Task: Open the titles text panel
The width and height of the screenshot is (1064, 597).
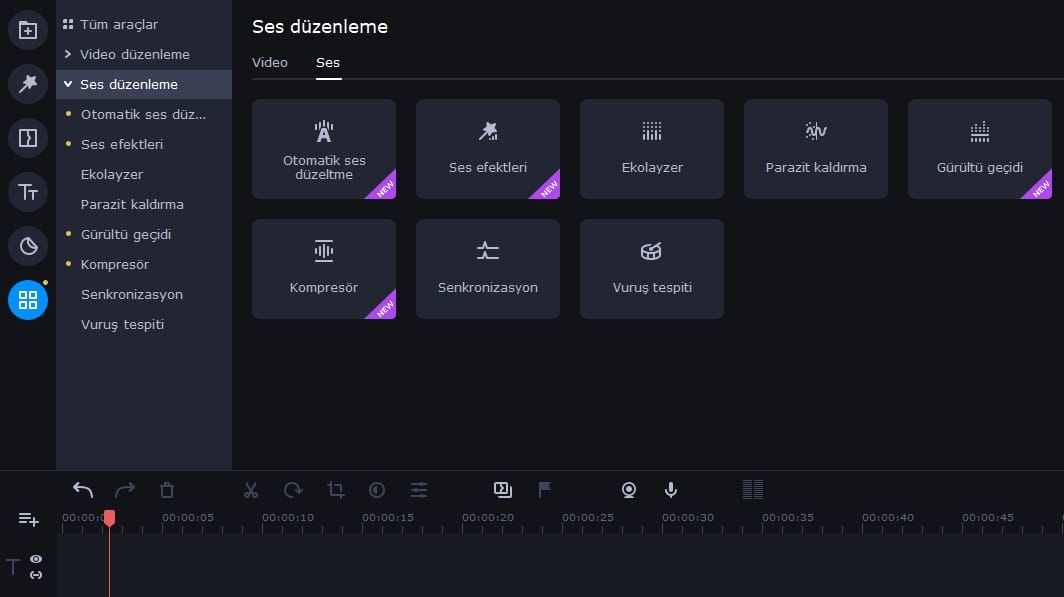Action: (28, 192)
